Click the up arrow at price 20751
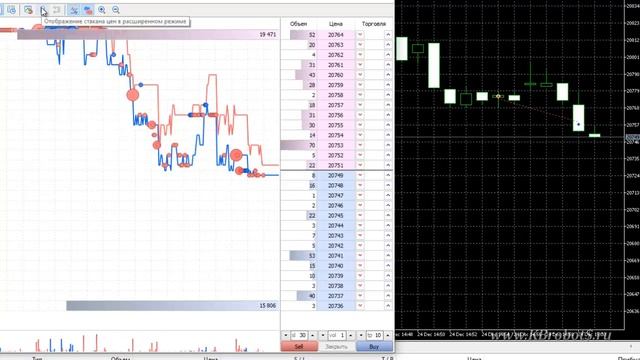 (x=388, y=165)
